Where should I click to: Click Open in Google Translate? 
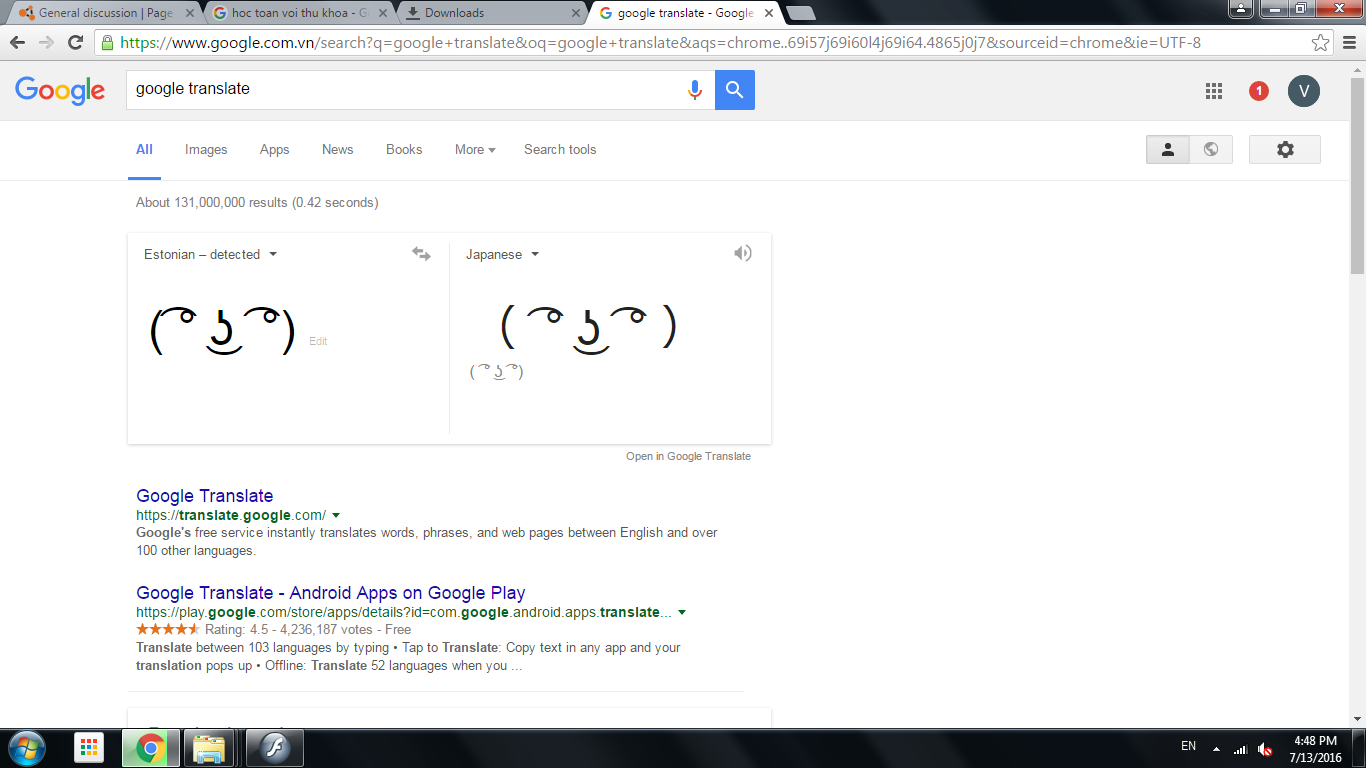point(688,456)
